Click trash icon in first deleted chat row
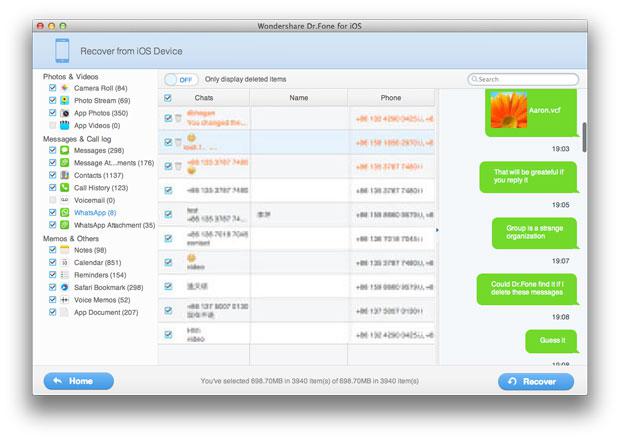This screenshot has width=620, height=440. [x=178, y=118]
